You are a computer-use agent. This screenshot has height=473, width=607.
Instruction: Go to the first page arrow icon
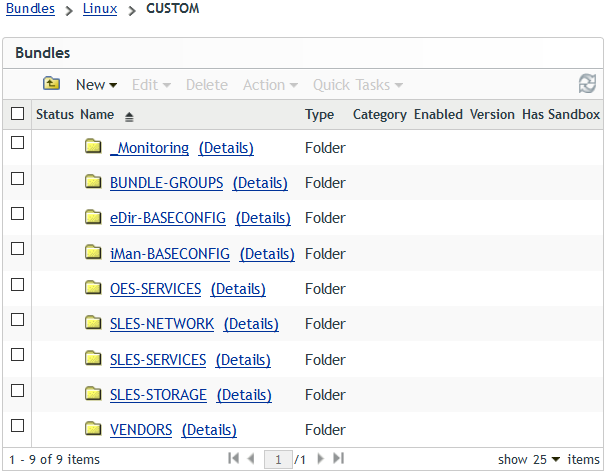tap(234, 459)
